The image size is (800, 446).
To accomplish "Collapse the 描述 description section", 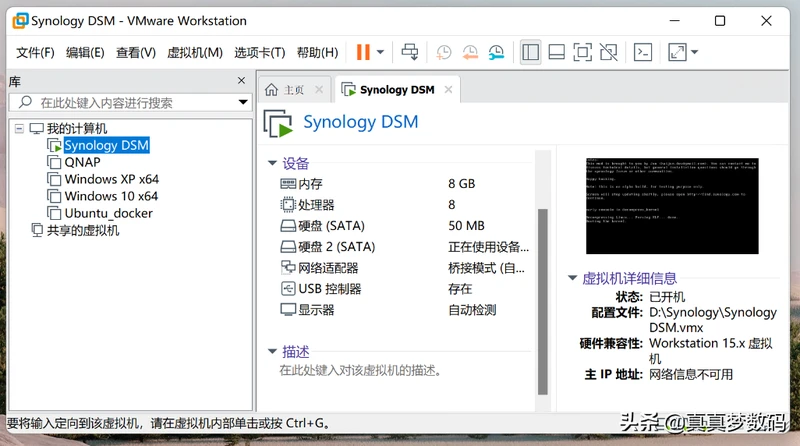I will click(x=272, y=352).
